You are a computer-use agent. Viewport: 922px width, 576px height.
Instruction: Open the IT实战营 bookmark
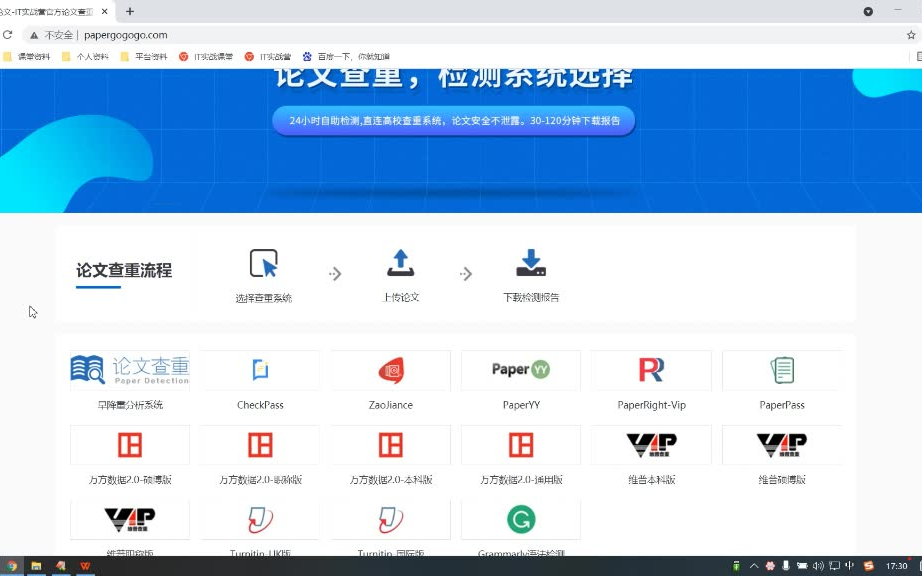coord(270,56)
